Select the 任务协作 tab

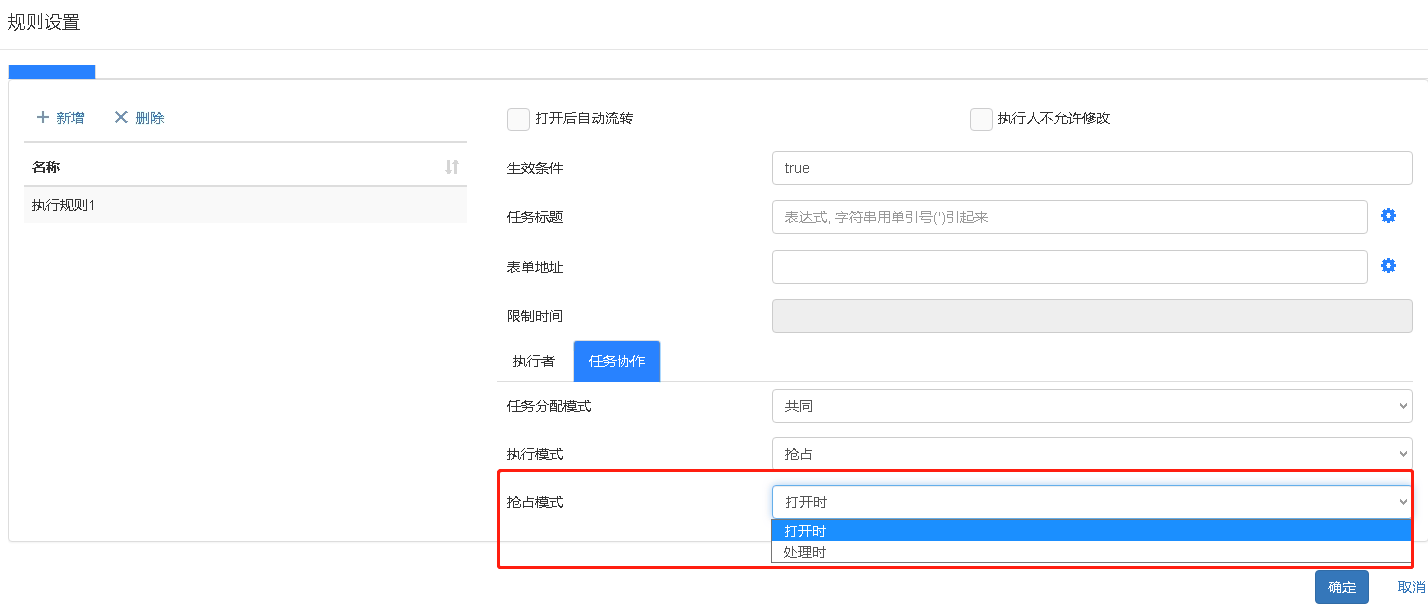pos(617,361)
